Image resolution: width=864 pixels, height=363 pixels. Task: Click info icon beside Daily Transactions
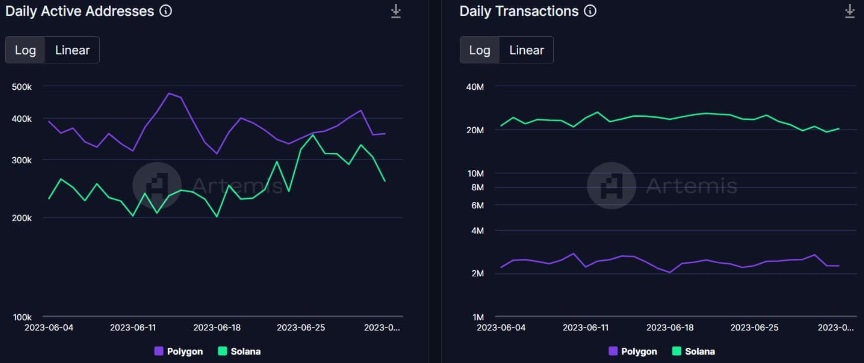click(x=590, y=11)
